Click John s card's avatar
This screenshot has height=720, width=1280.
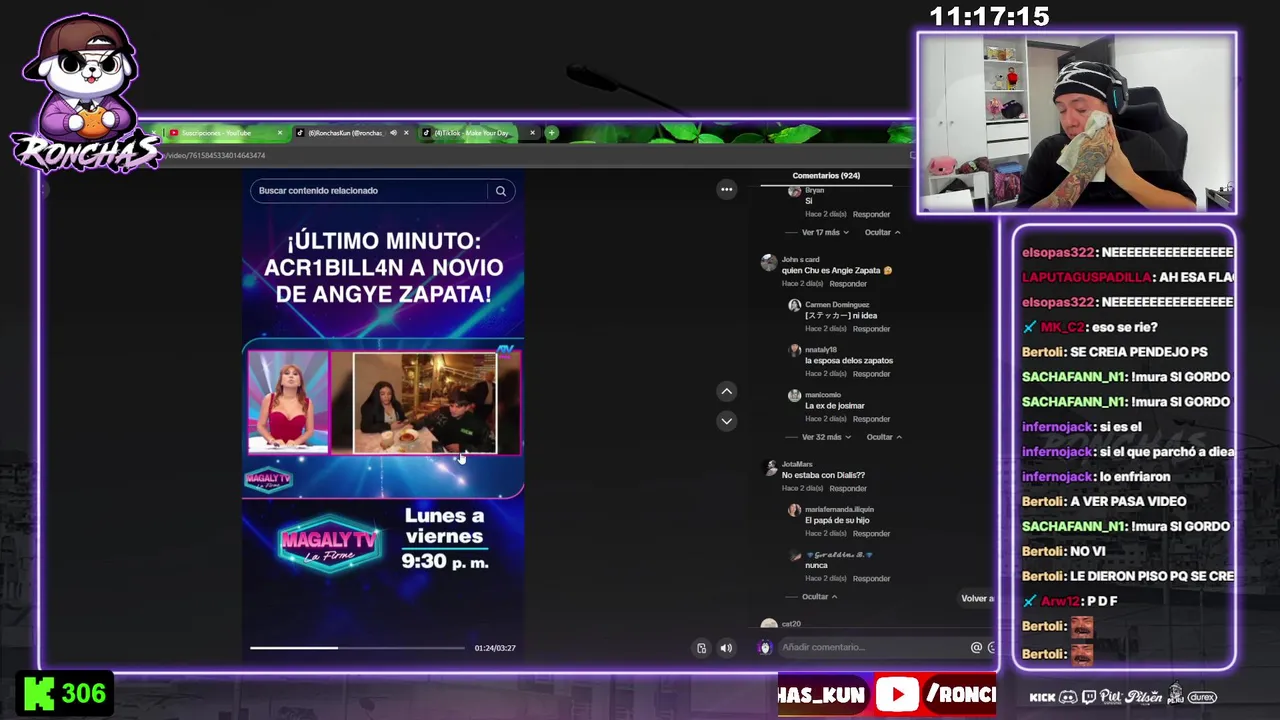[x=768, y=263]
